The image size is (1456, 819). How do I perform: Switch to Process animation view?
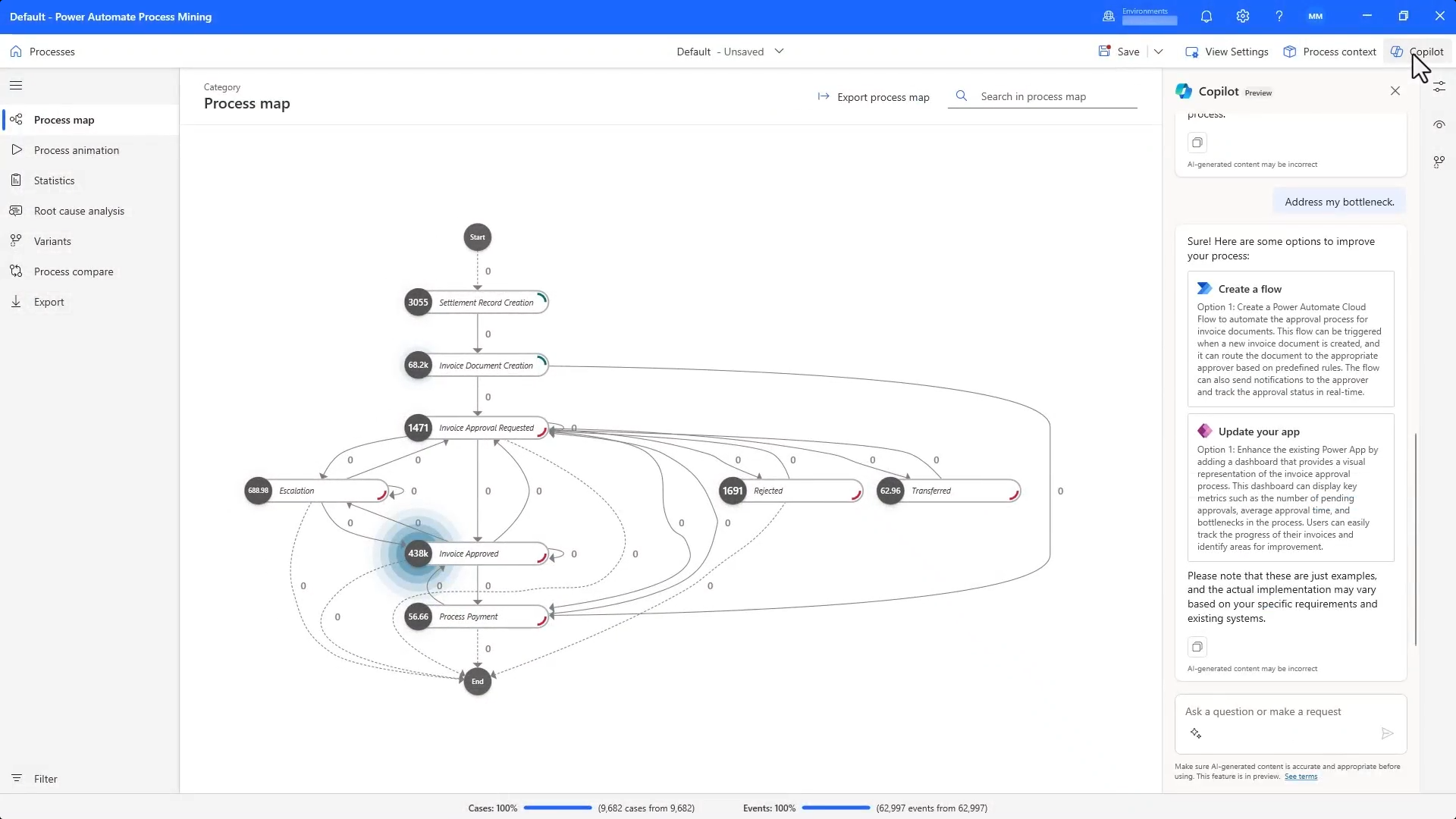coord(76,150)
